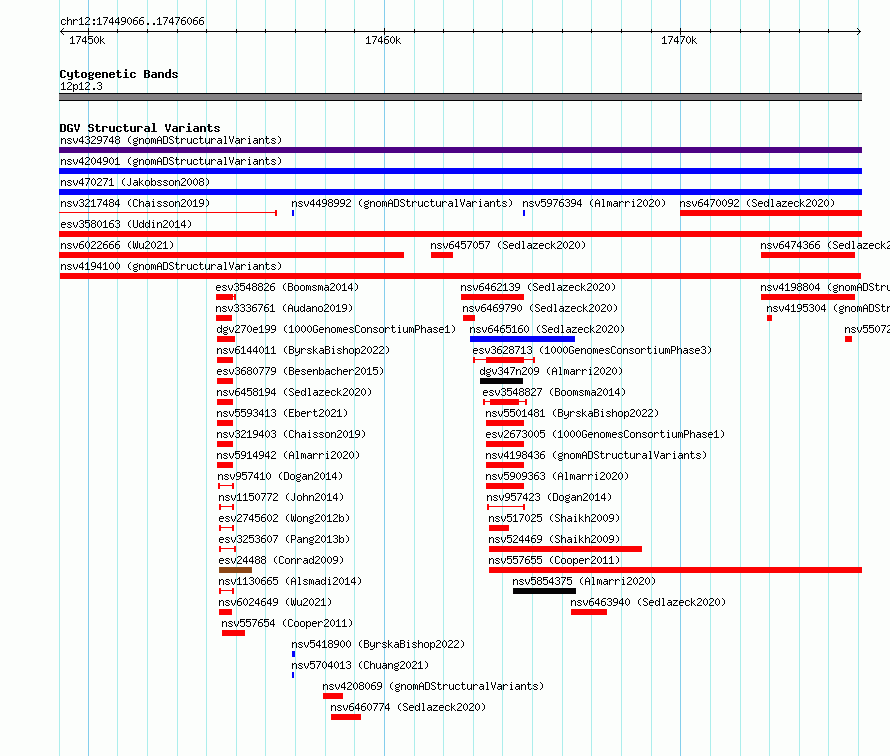Screen dimensions: 890x756
Task: Select esv3680779 Besenbacher2015 label
Action: tap(300, 371)
